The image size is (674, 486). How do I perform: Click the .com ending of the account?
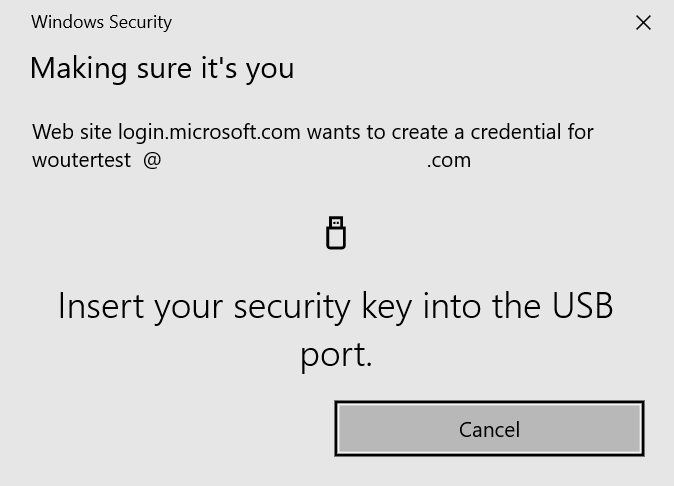449,160
